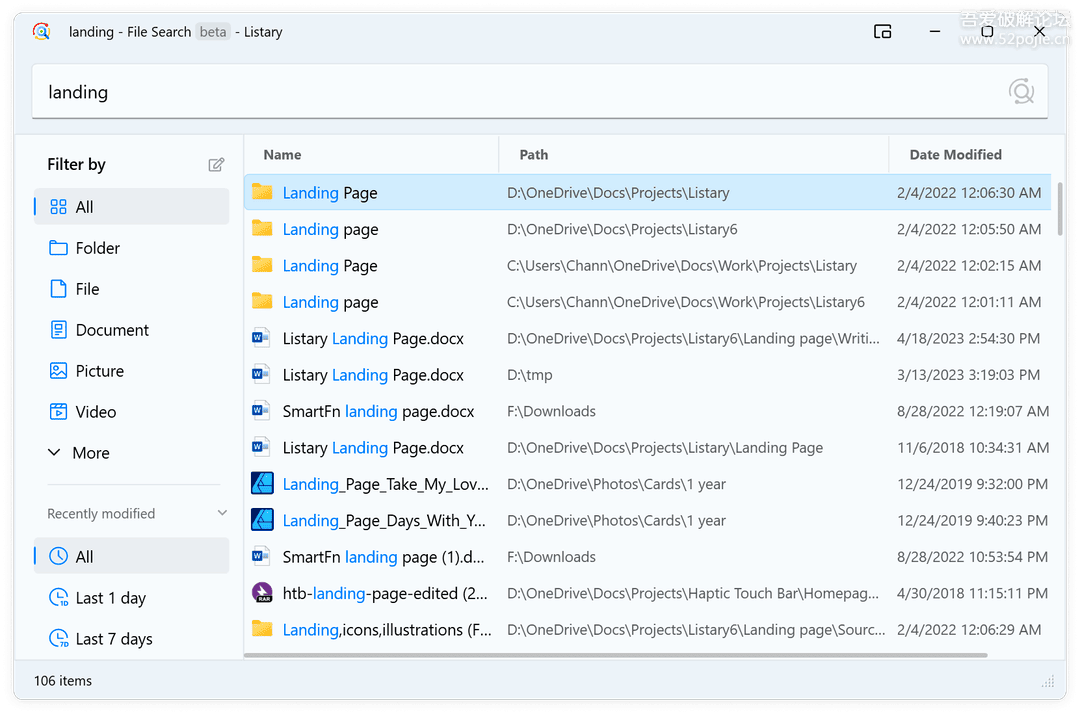Viewport: 1080px width, 715px height.
Task: Click date 2/4/2022 12:06:29 AM
Action: pos(969,630)
